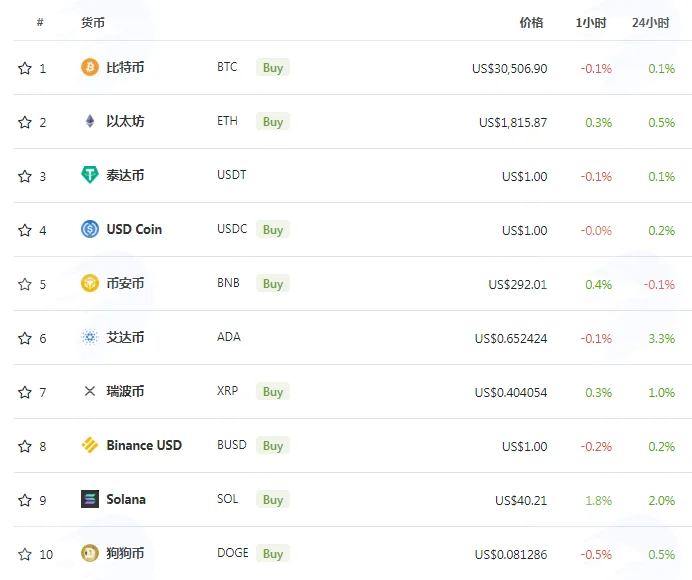Click Buy button next to SOL
This screenshot has width=692, height=580.
tap(273, 500)
